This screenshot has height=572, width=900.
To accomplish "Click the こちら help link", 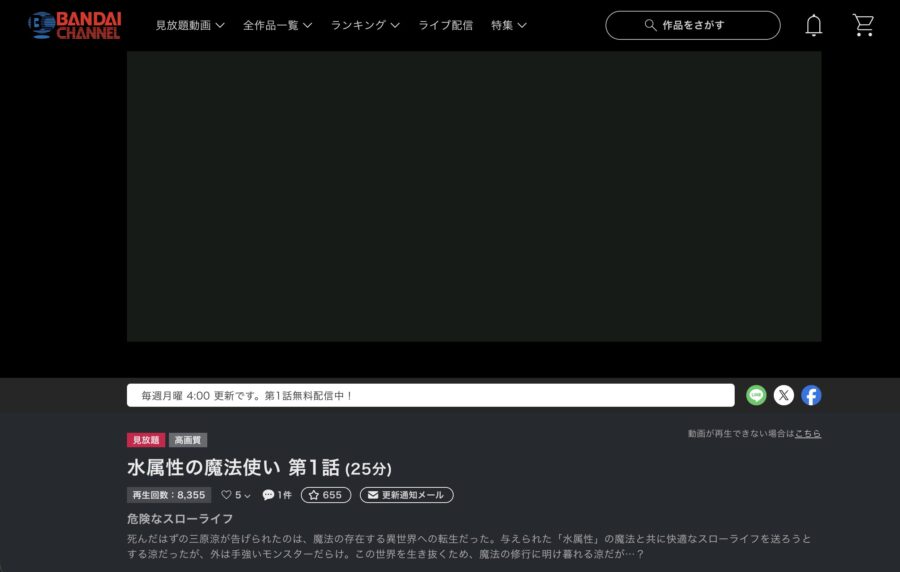I will tap(808, 434).
